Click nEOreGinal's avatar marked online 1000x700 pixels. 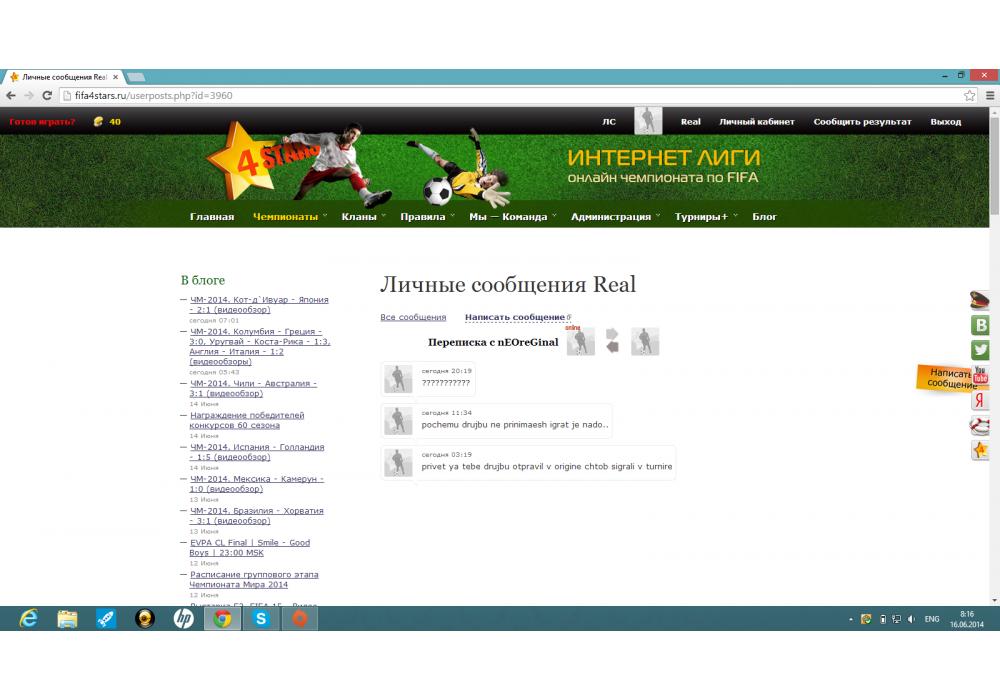(x=580, y=342)
